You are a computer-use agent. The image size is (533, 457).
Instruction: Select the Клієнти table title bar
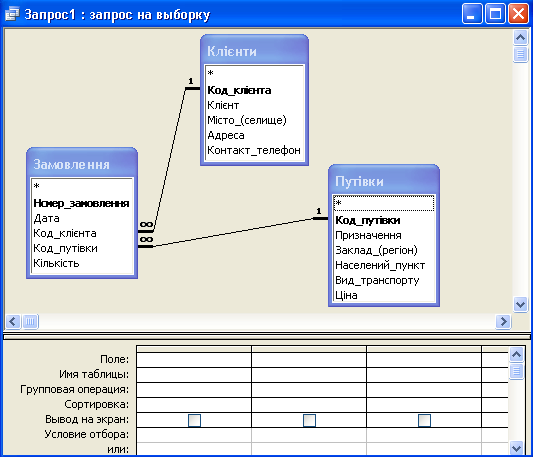[x=255, y=50]
